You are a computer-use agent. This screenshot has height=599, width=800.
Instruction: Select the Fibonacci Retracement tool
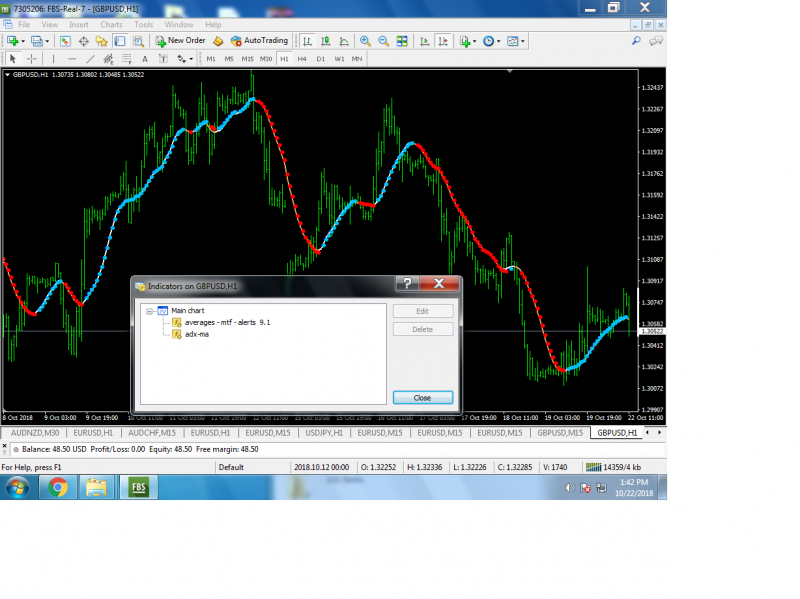tap(127, 59)
